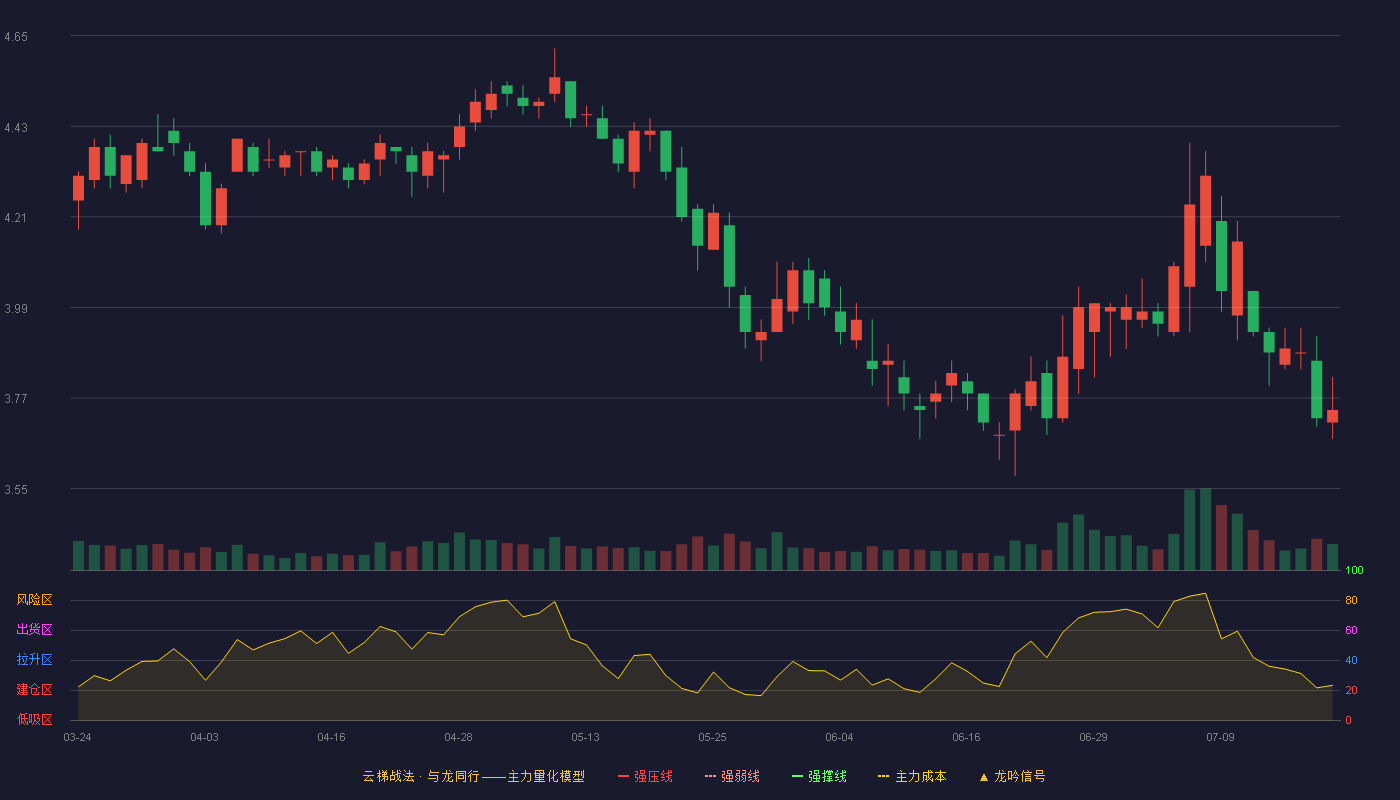Click the 云梯战法 主力量化模型 legend title
The width and height of the screenshot is (1400, 800).
[473, 776]
